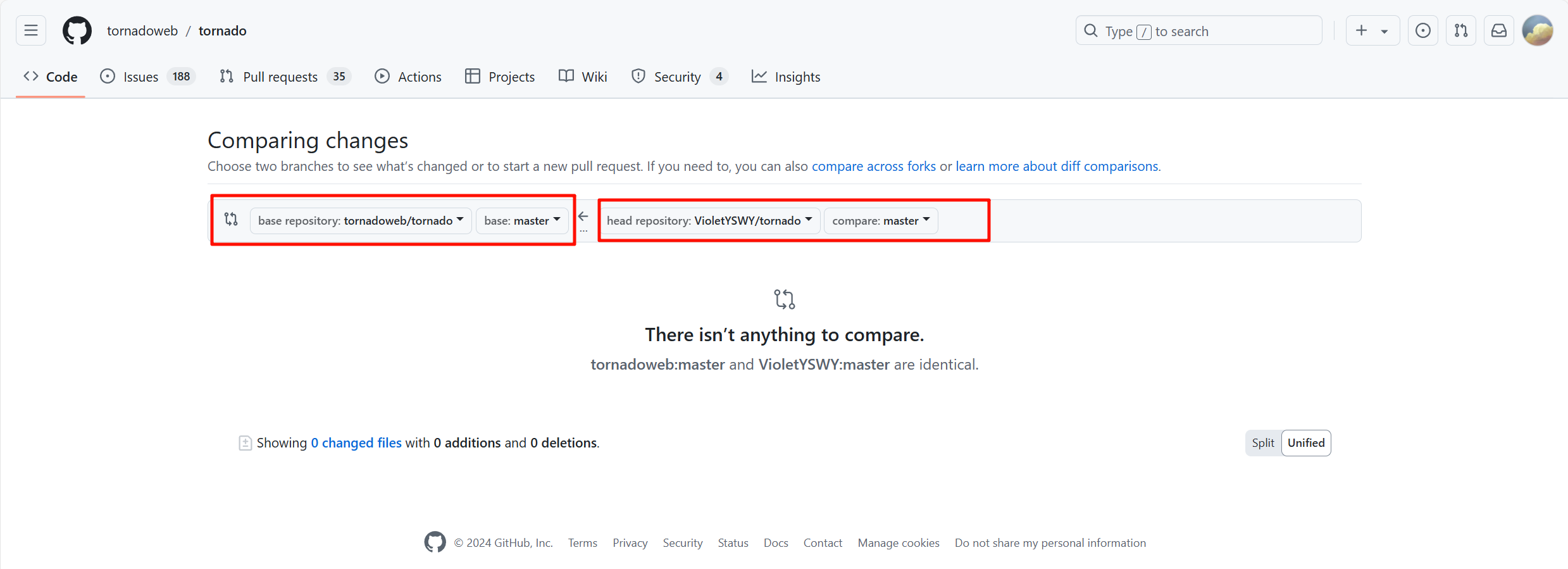The height and width of the screenshot is (569, 1568).
Task: Expand the base: master branch dropdown
Action: (x=522, y=221)
